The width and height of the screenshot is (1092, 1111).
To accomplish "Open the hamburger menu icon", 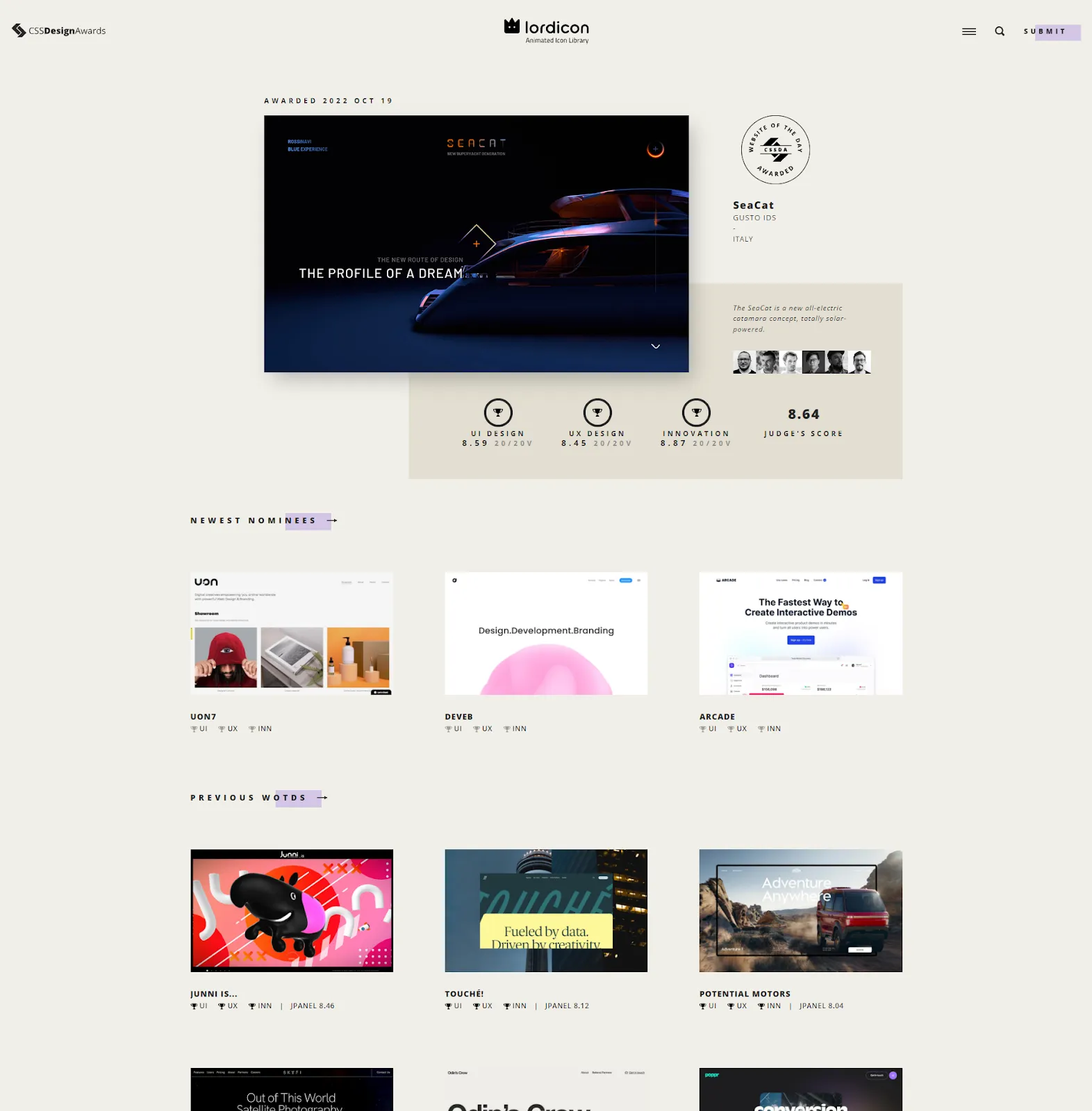I will click(969, 31).
